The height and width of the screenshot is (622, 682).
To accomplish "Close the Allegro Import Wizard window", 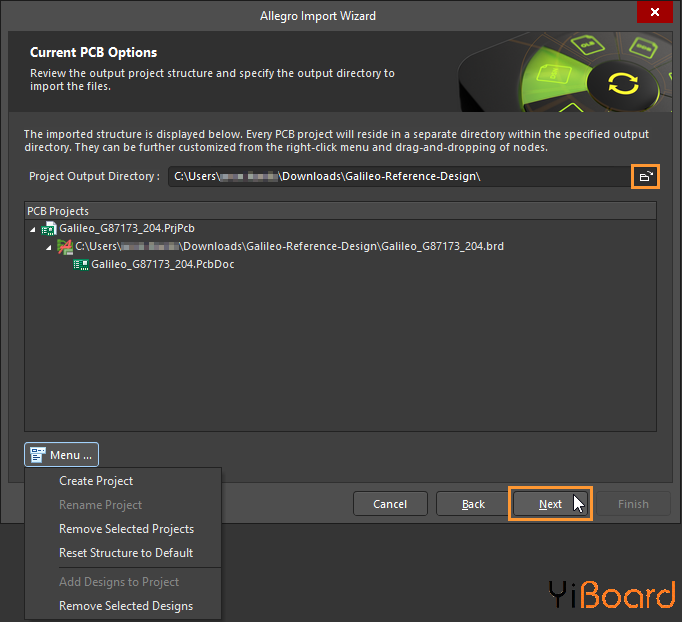I will [x=655, y=12].
